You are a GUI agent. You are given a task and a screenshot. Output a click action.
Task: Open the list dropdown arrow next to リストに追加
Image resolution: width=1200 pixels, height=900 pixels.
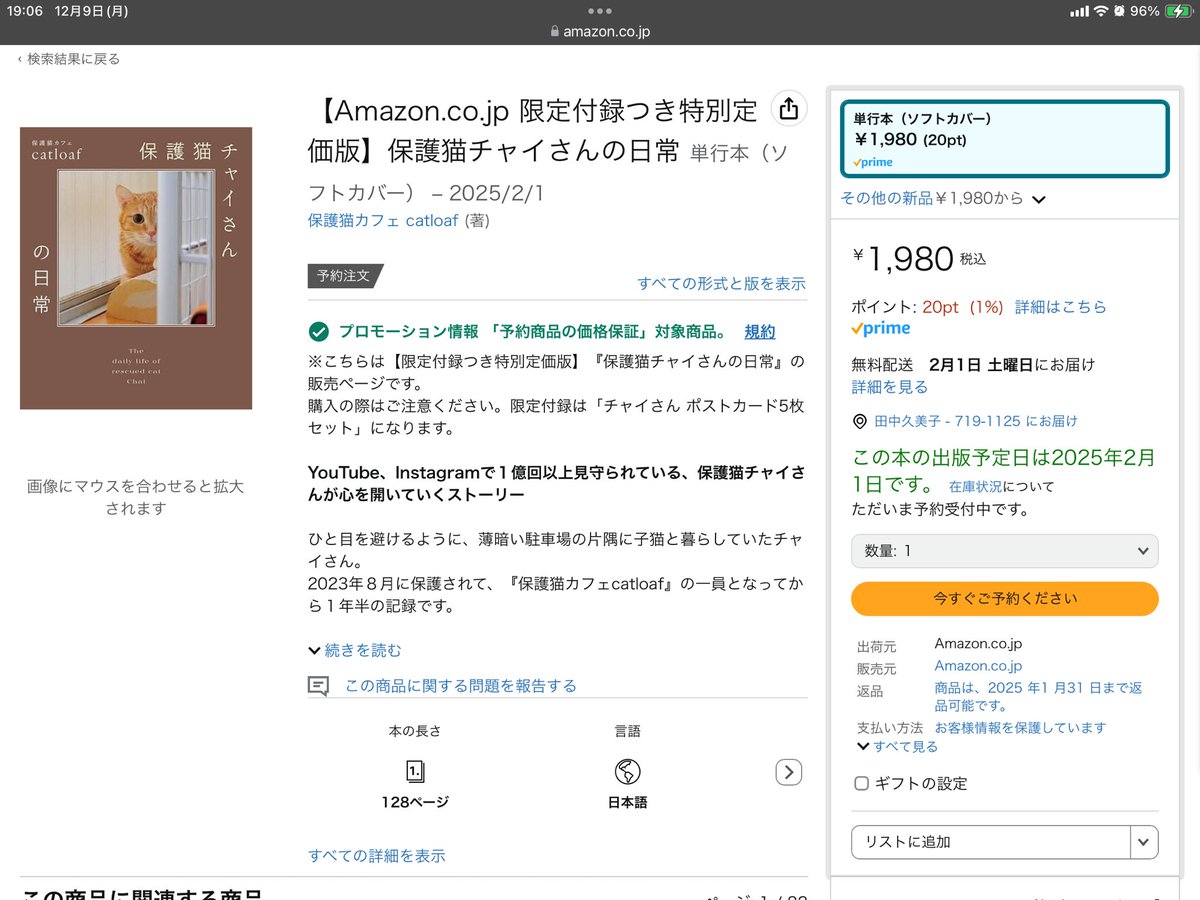[x=1144, y=842]
